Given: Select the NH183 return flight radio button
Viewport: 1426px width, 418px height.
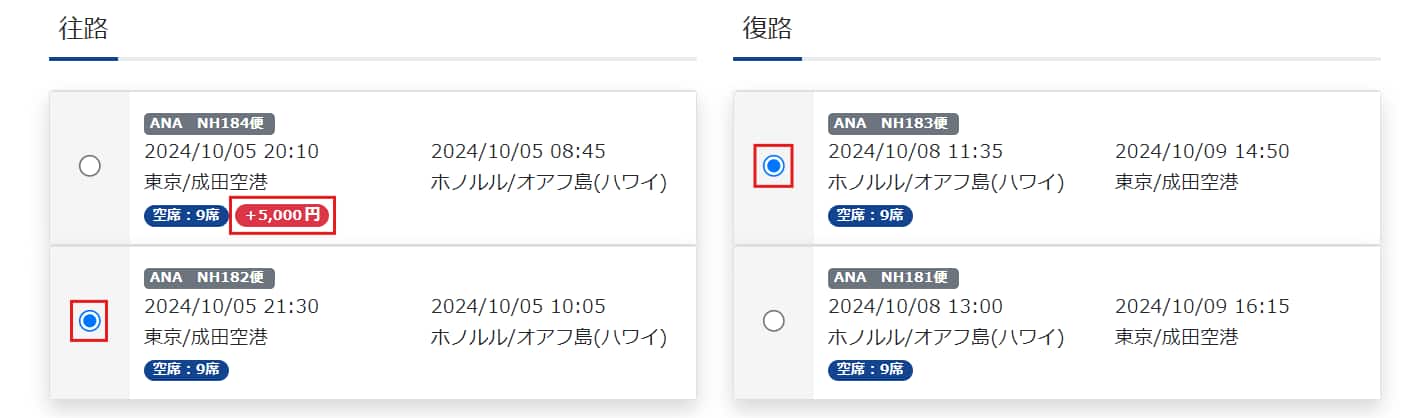Looking at the screenshot, I should tap(773, 166).
